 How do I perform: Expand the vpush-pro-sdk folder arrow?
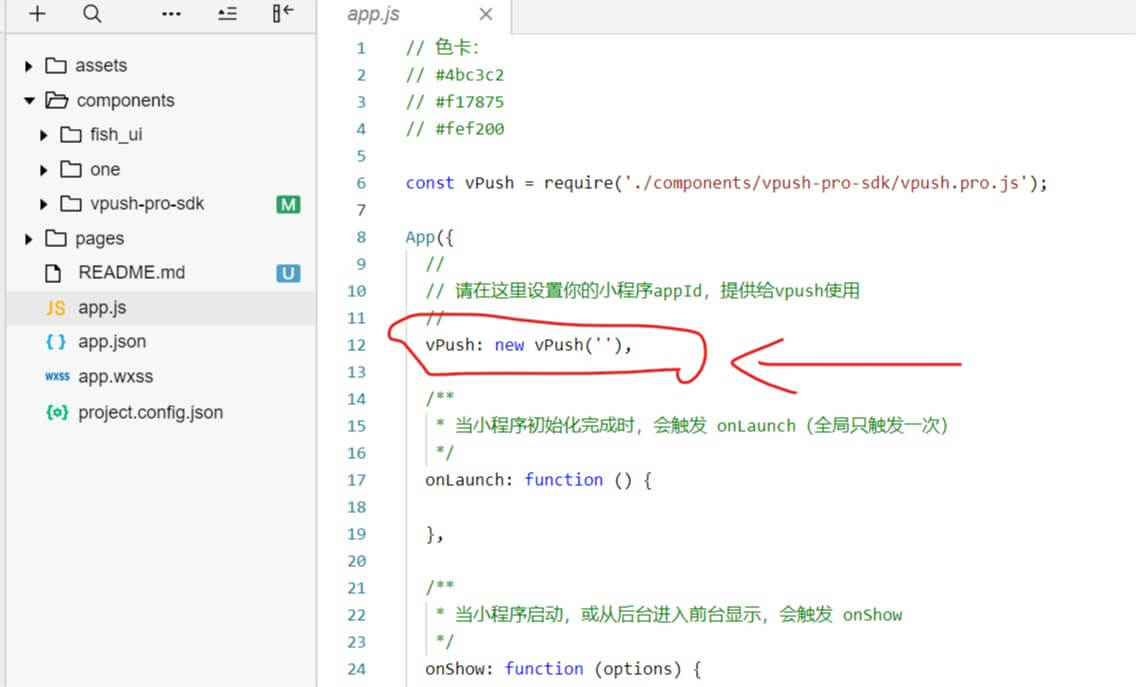click(x=43, y=205)
